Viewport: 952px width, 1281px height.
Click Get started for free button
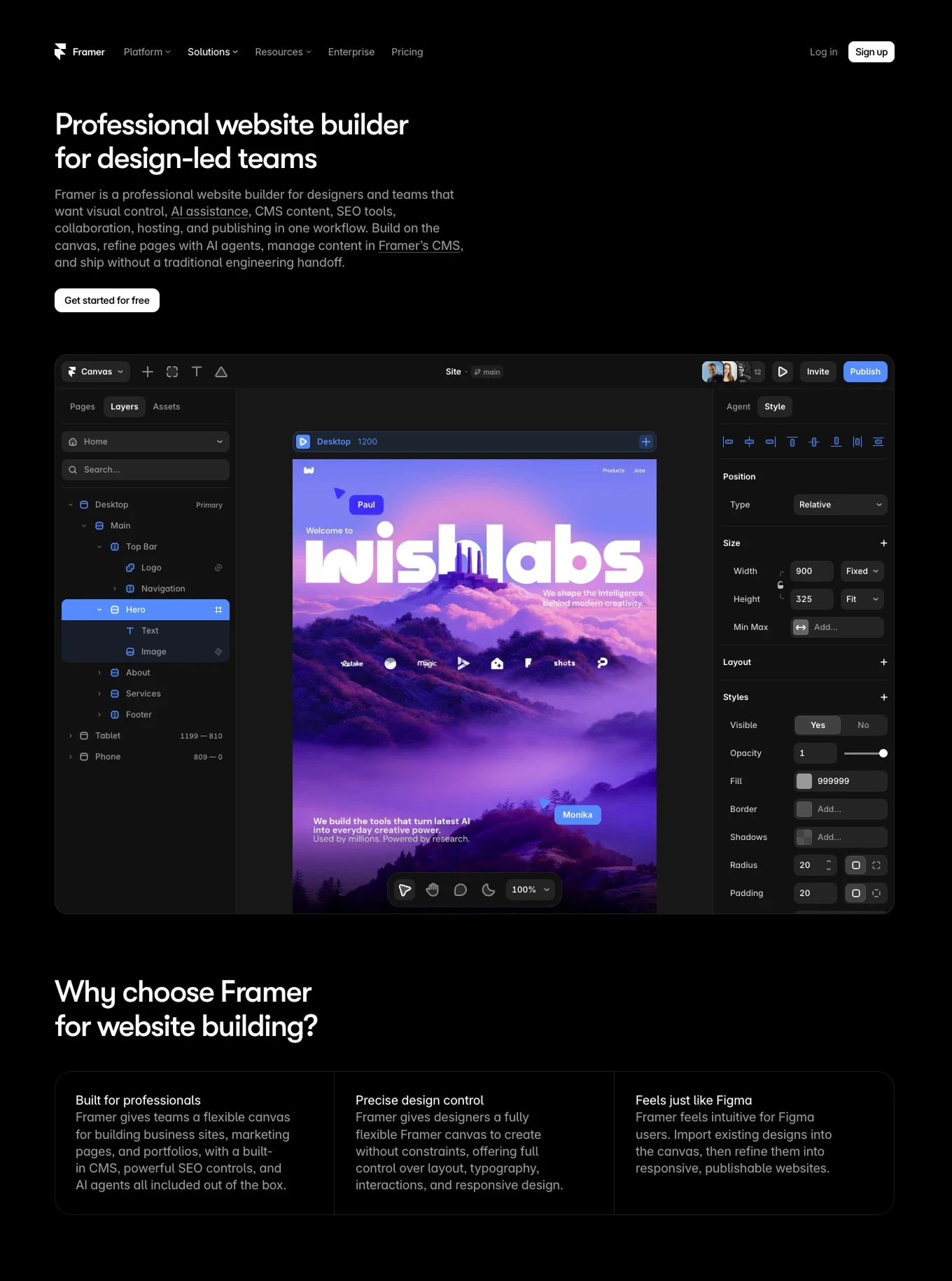(107, 300)
